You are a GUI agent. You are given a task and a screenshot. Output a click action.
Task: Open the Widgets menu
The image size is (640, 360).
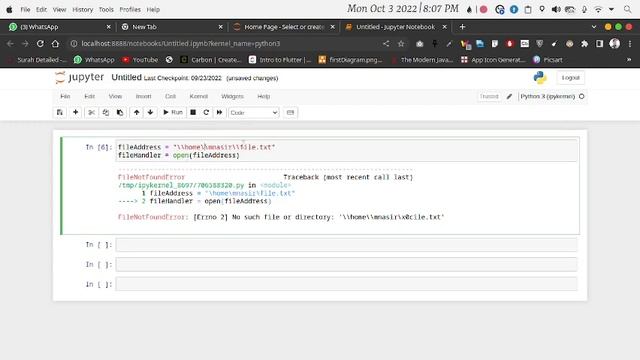tap(232, 96)
